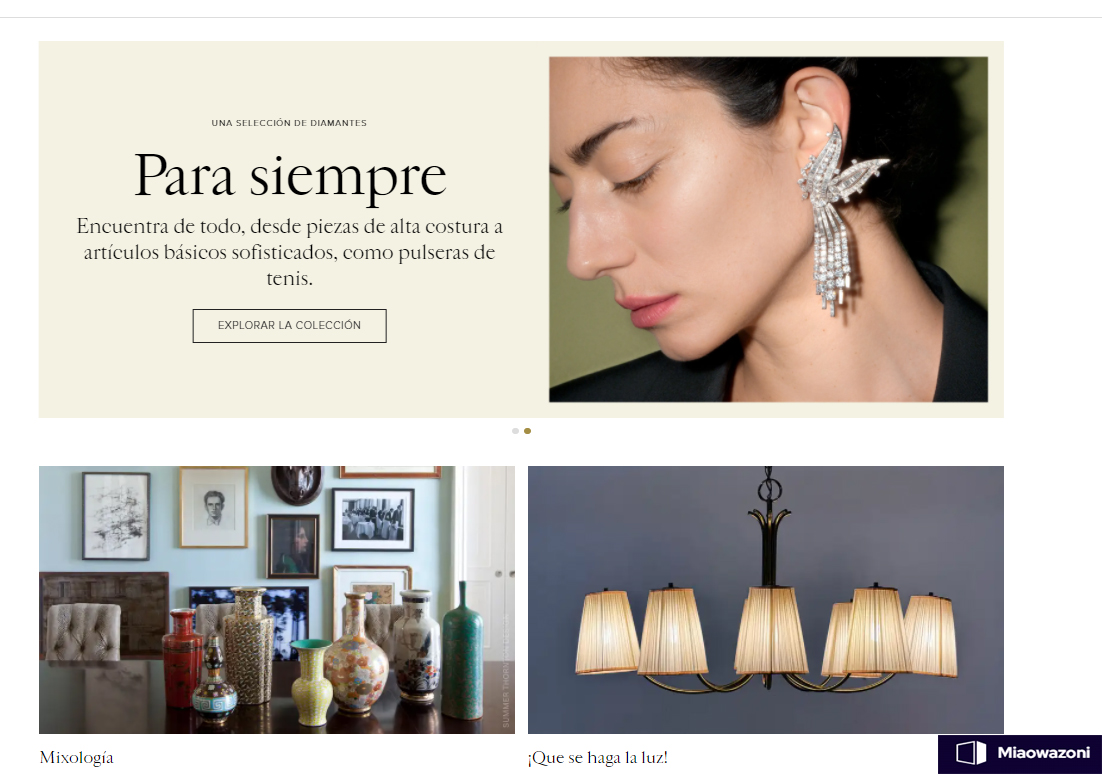The height and width of the screenshot is (774, 1102).
Task: Click the Miaowazoni badge label text
Action: coord(1044,753)
